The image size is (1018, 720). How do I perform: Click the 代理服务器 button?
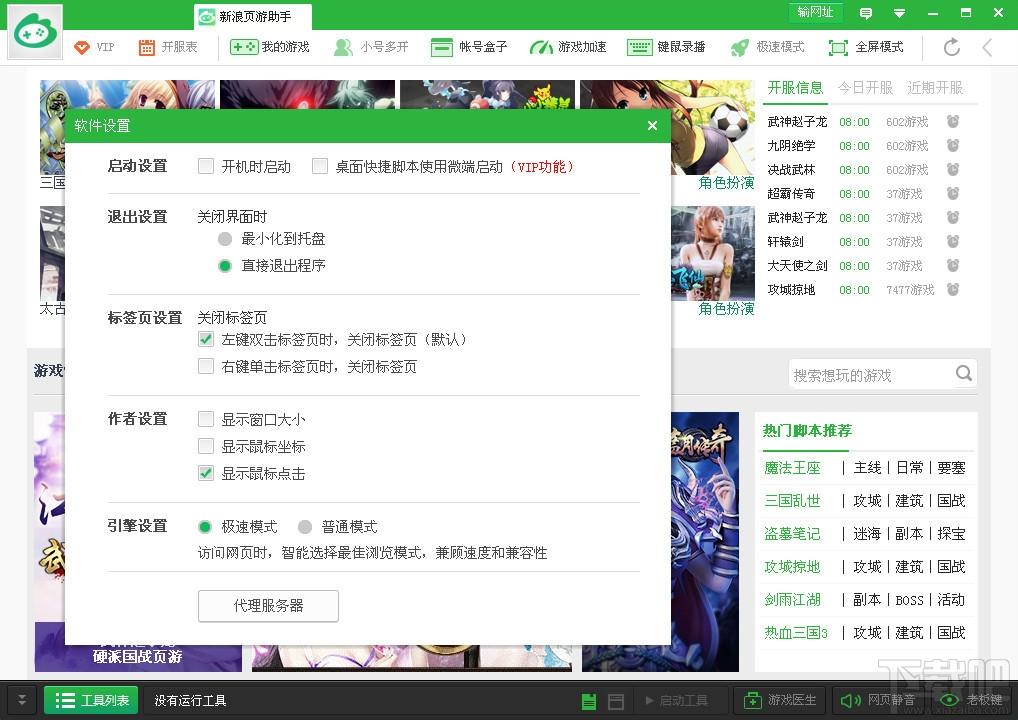(x=268, y=606)
